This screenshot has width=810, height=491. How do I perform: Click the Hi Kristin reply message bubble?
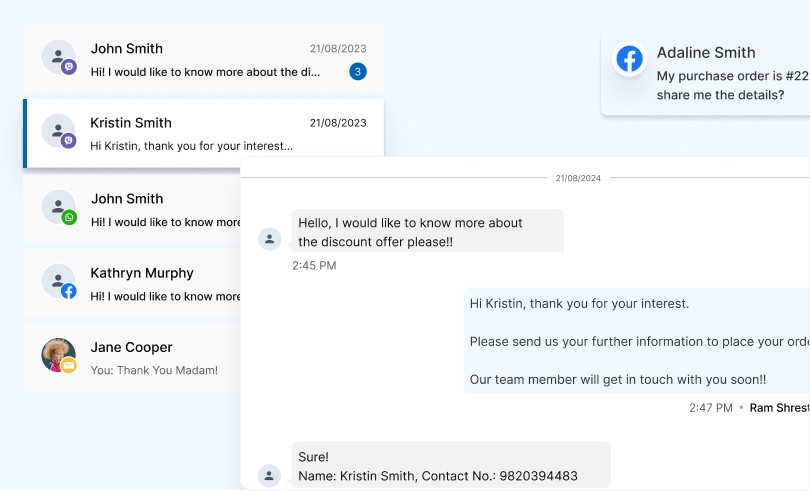[637, 341]
